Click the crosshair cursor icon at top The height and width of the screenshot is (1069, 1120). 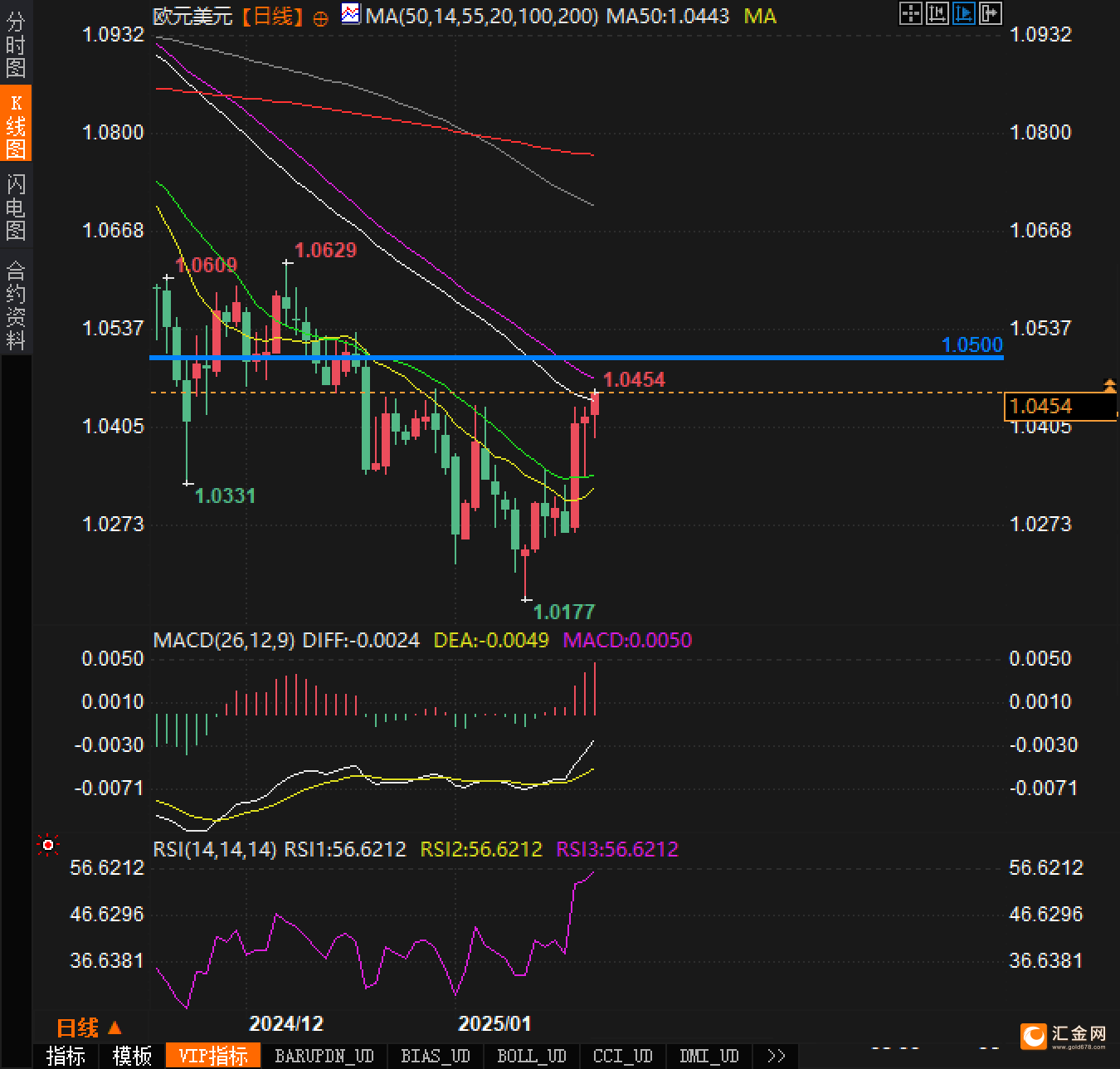click(x=911, y=13)
